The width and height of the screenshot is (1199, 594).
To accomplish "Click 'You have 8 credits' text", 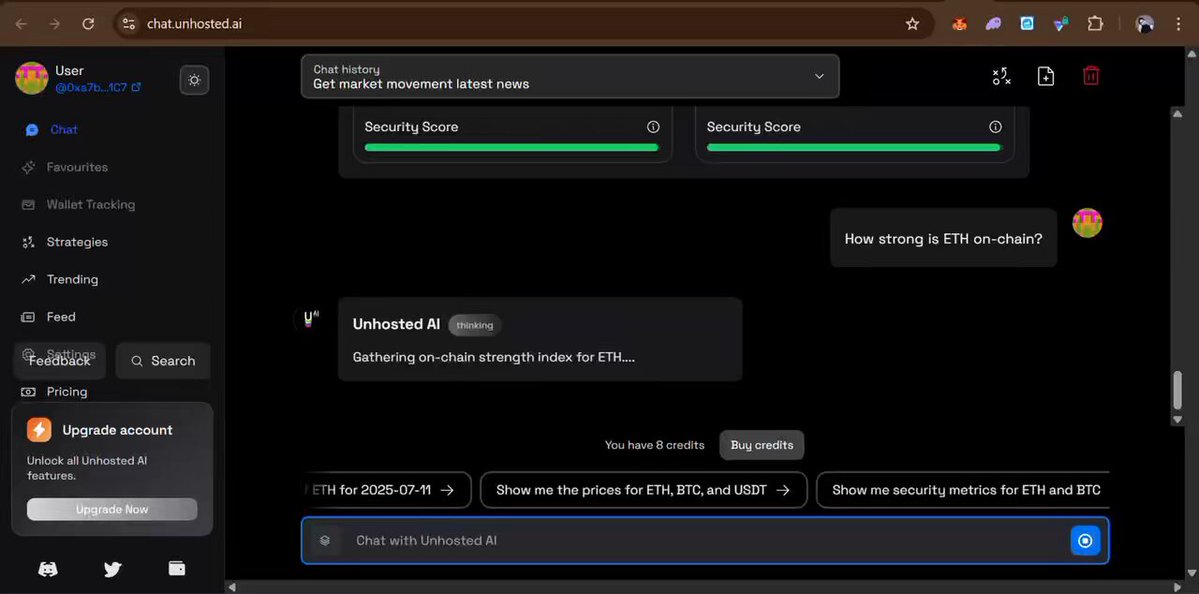I will [655, 445].
